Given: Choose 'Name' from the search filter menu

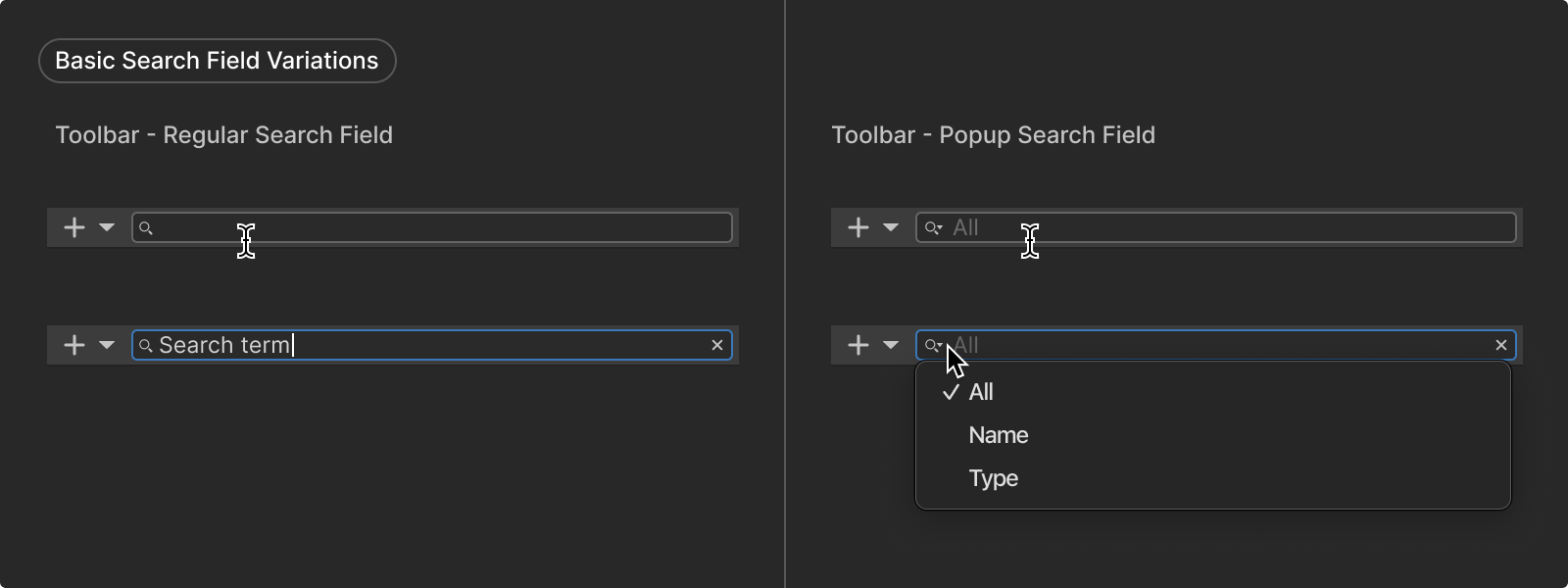Looking at the screenshot, I should tap(999, 435).
